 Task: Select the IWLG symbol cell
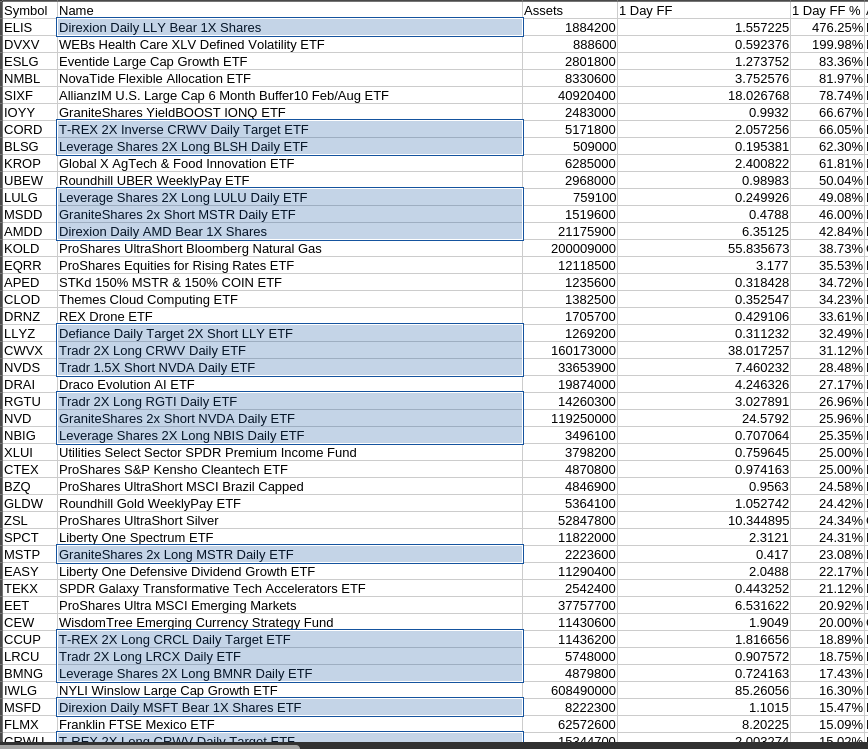click(x=29, y=691)
